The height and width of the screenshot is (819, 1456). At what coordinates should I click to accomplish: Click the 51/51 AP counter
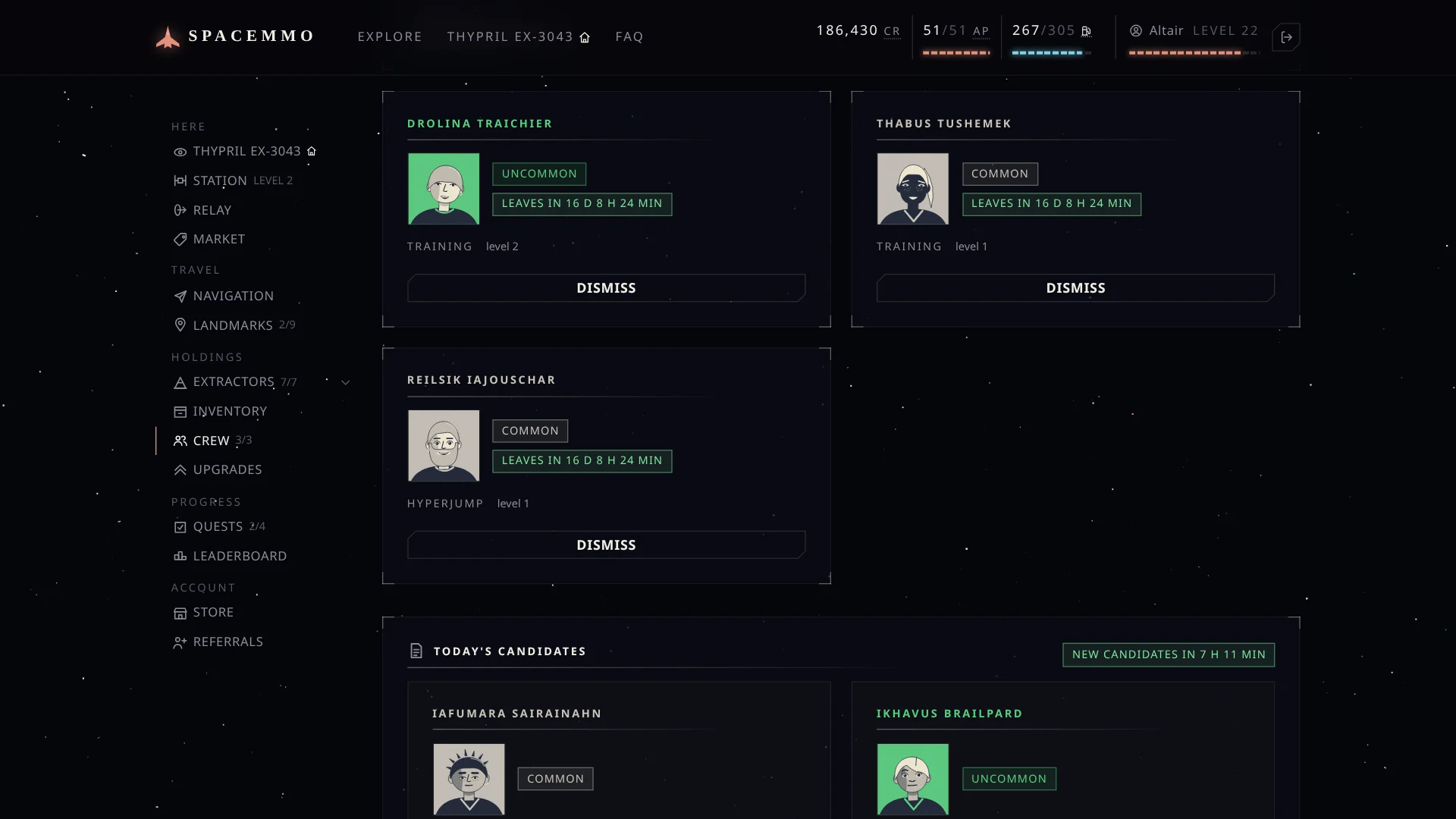click(956, 30)
